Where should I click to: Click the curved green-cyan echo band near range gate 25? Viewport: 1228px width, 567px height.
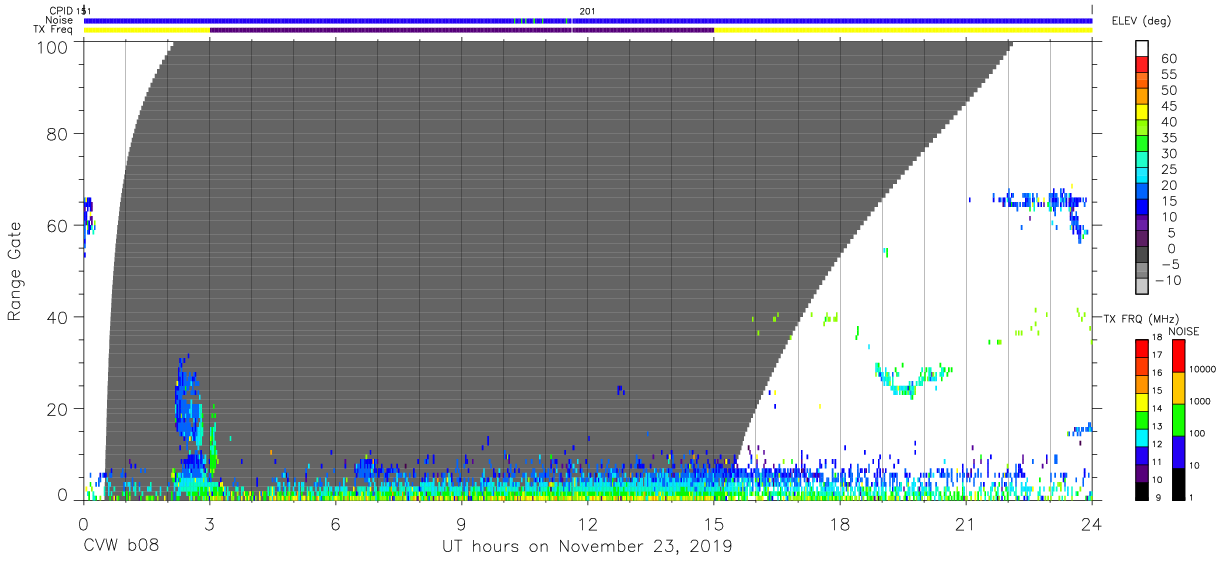(x=912, y=380)
